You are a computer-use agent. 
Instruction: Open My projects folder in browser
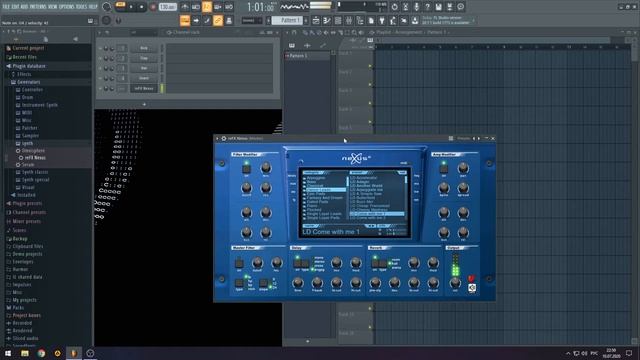coord(24,300)
